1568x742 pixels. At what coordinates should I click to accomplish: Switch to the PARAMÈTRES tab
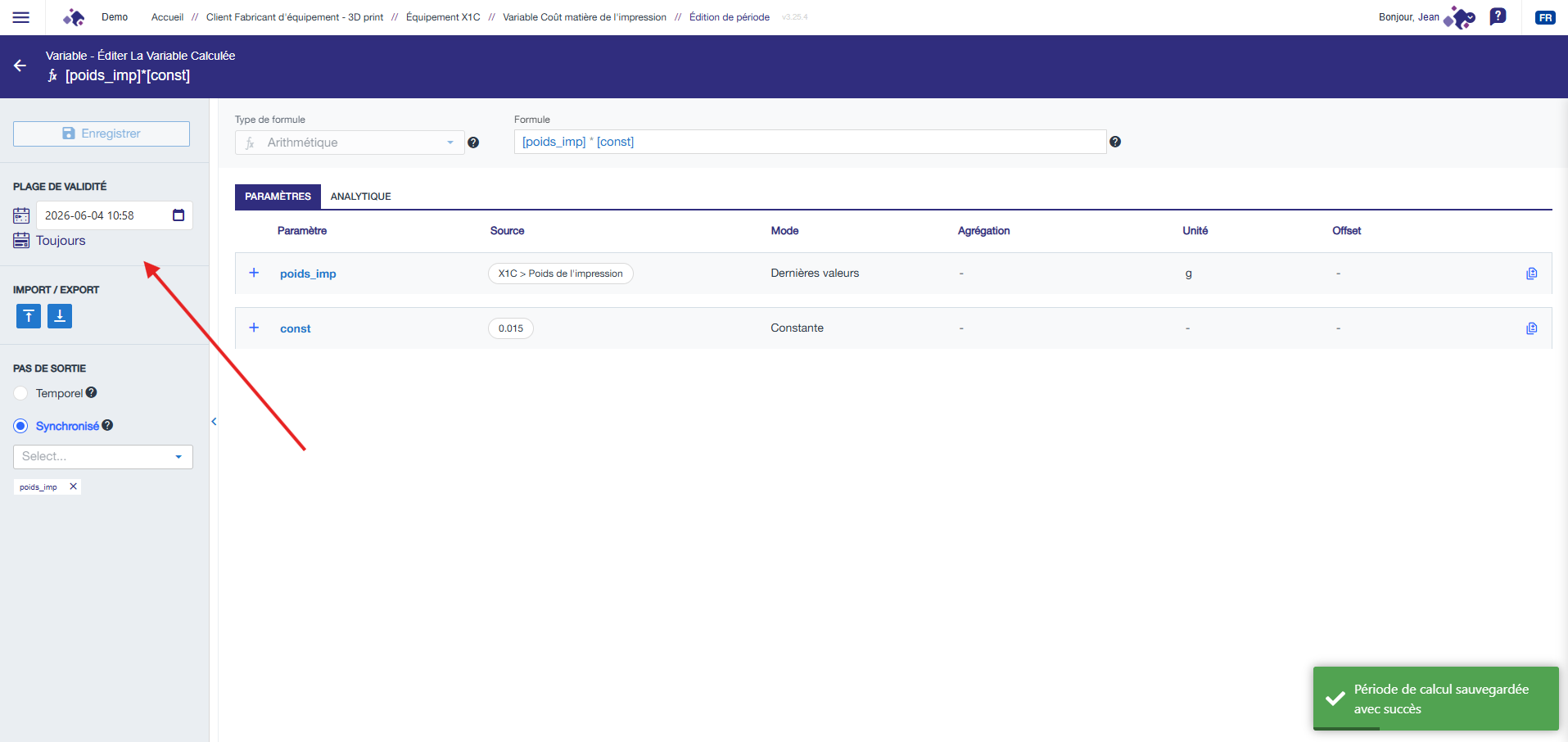pyautogui.click(x=278, y=197)
